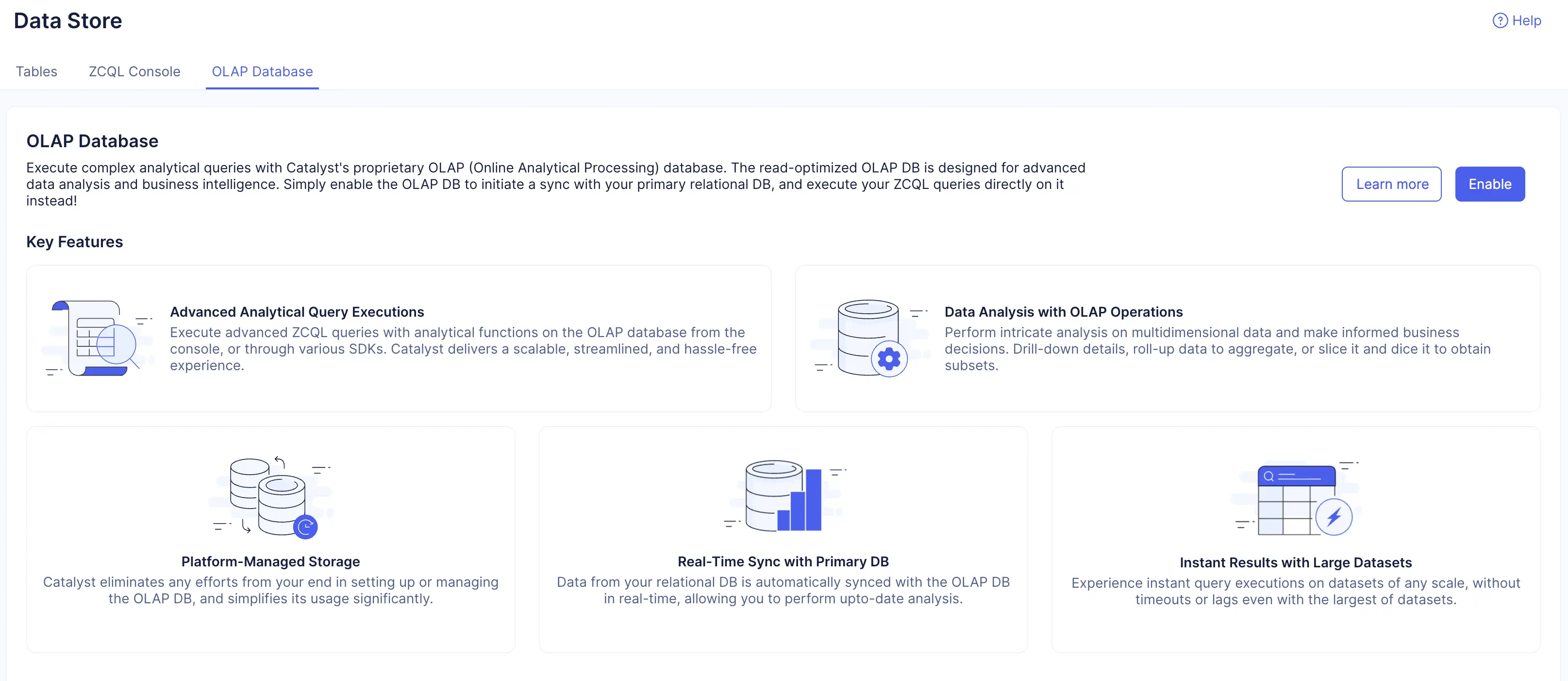The height and width of the screenshot is (681, 1568).
Task: Click the Real-Time Sync with Primary DB title
Action: click(784, 562)
